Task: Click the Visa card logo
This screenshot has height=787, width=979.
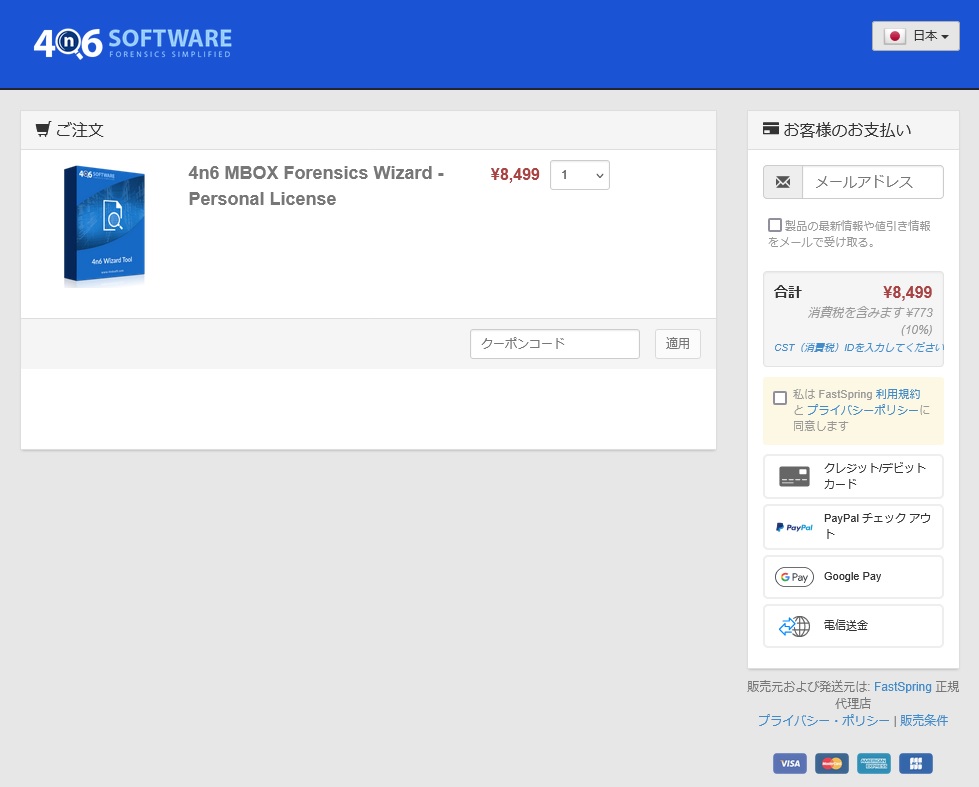Action: [x=789, y=763]
